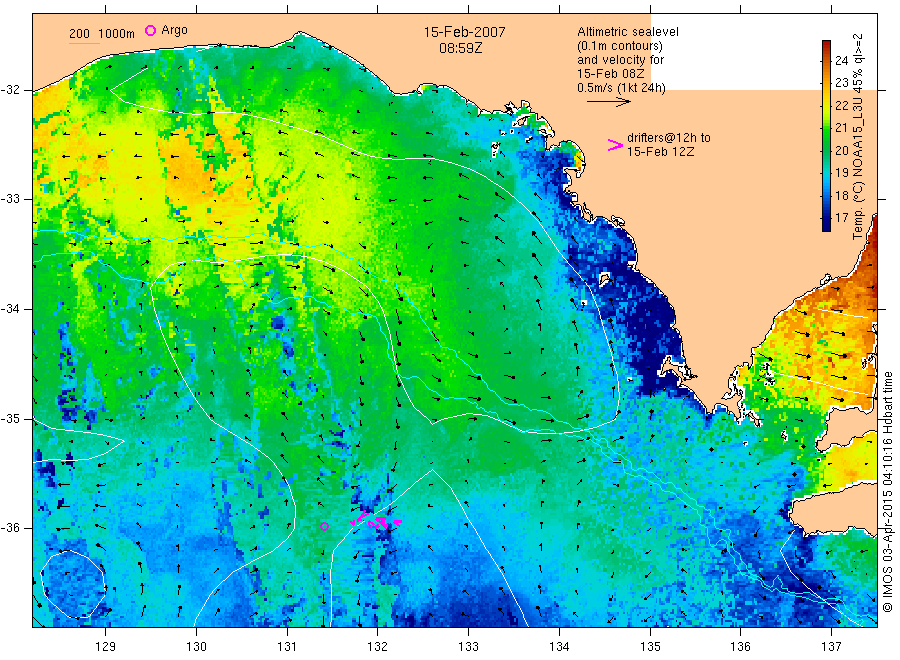Click the 'Altimetric sealevel' caption text
The width and height of the screenshot is (900, 660).
tap(627, 32)
